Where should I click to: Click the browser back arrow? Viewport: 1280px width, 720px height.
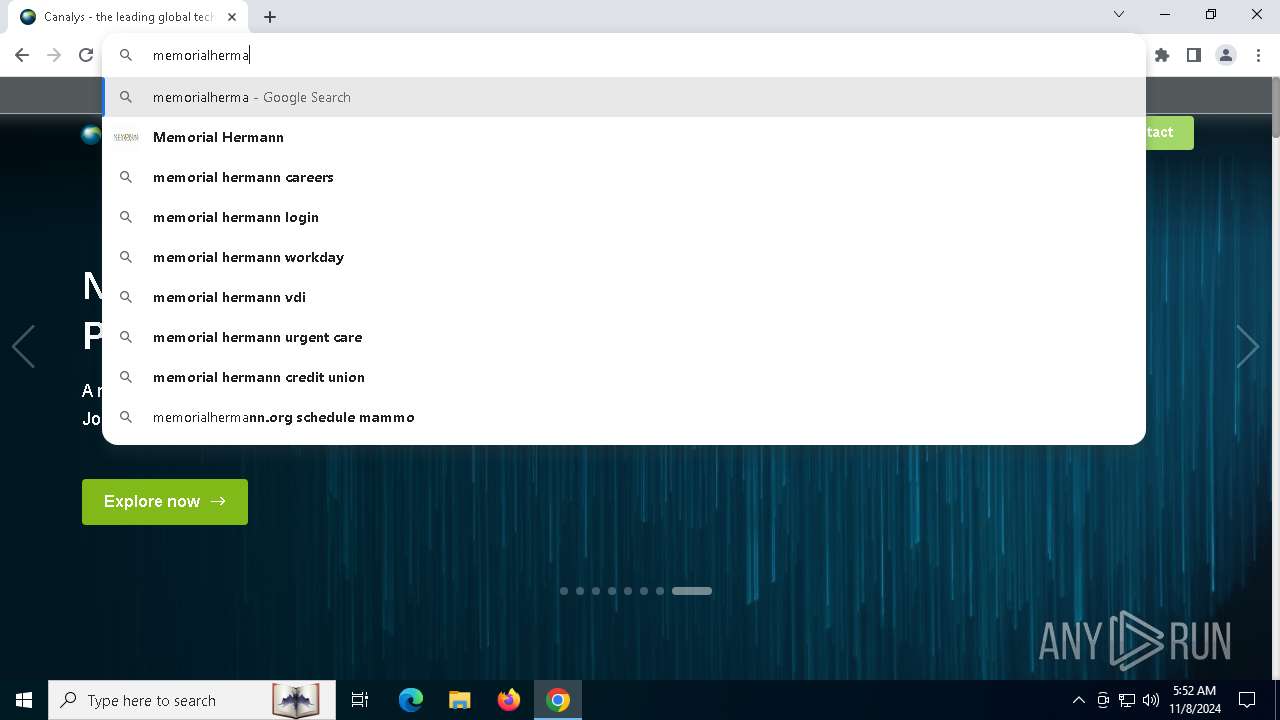pyautogui.click(x=22, y=55)
